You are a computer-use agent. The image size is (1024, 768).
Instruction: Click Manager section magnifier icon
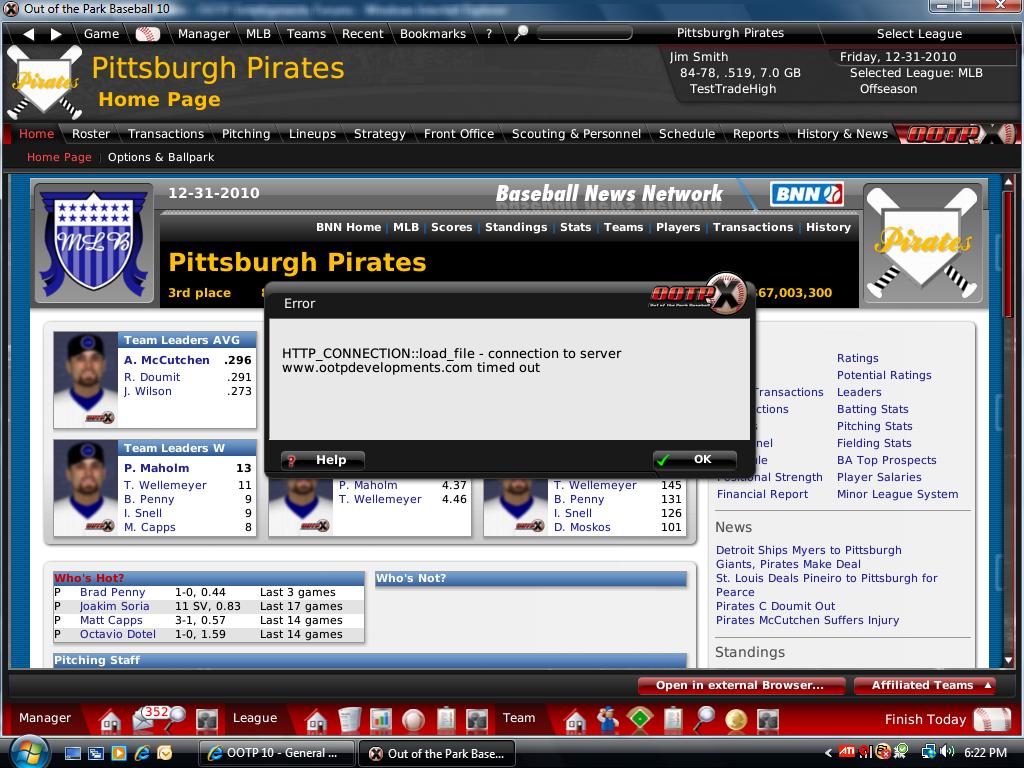click(176, 719)
